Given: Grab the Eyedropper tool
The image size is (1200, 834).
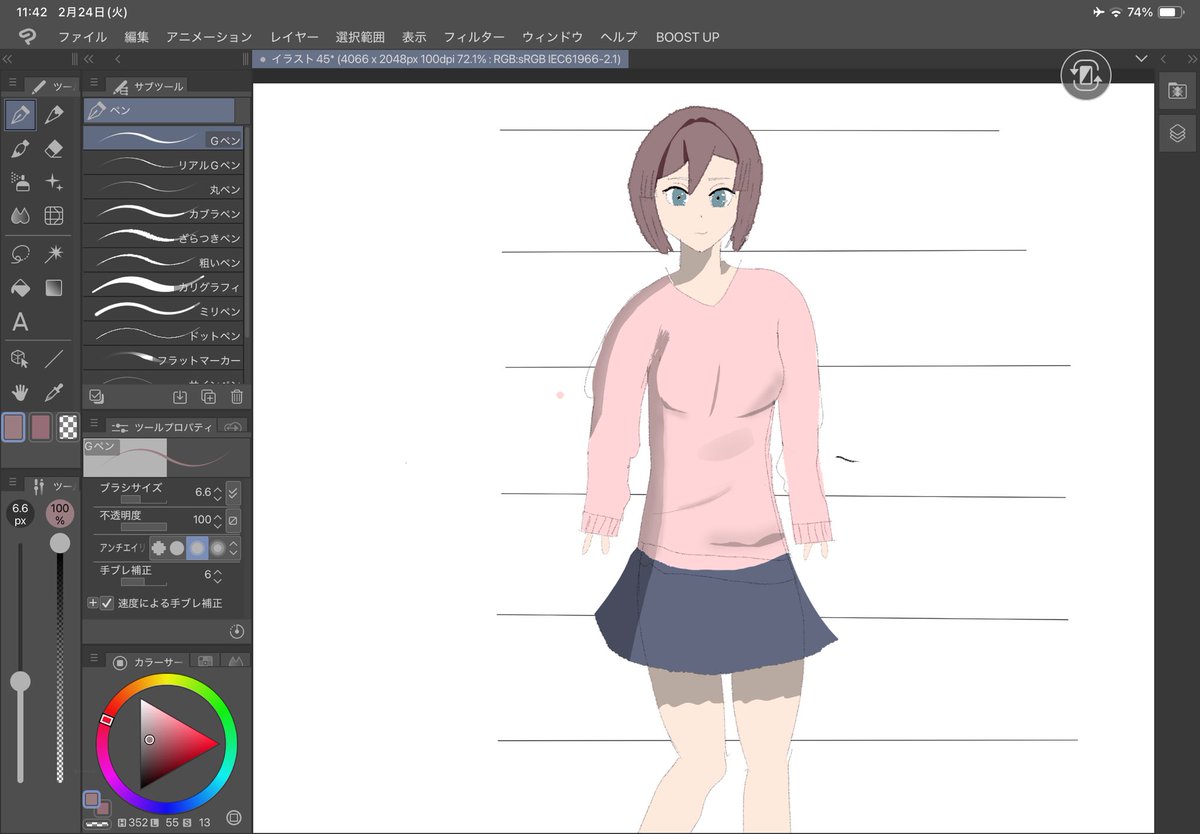Looking at the screenshot, I should [x=53, y=392].
